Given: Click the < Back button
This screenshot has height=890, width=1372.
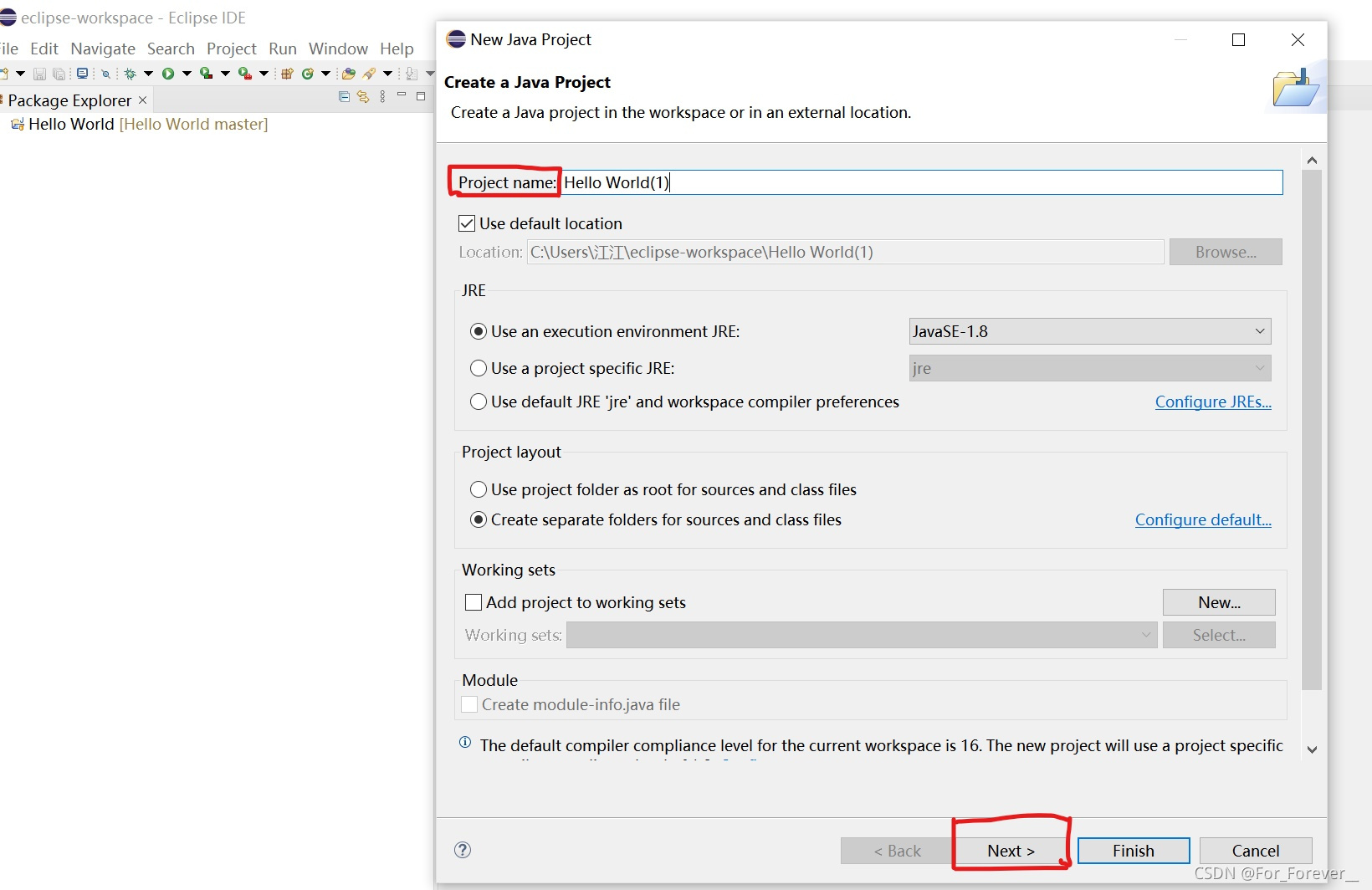Looking at the screenshot, I should [897, 851].
